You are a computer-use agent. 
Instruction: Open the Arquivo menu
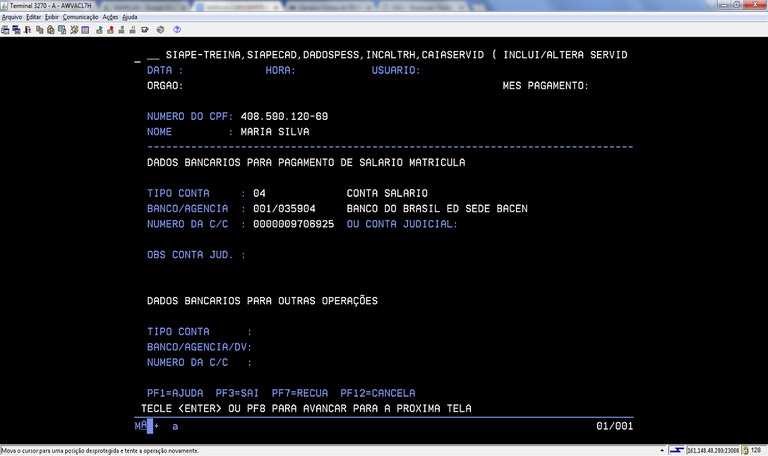[12, 17]
